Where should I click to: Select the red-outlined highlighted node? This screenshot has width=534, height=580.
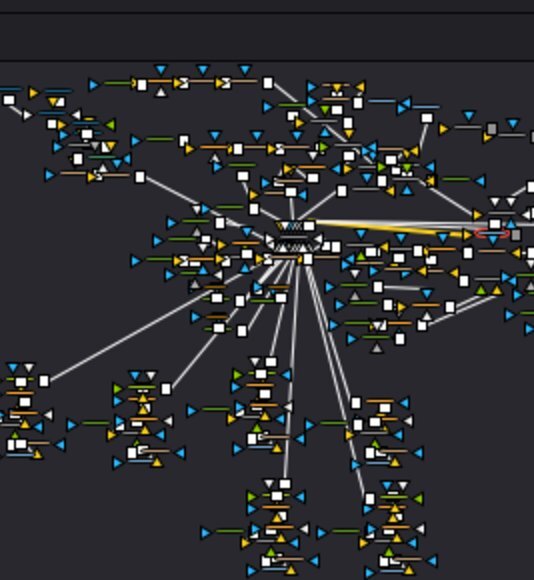click(492, 233)
